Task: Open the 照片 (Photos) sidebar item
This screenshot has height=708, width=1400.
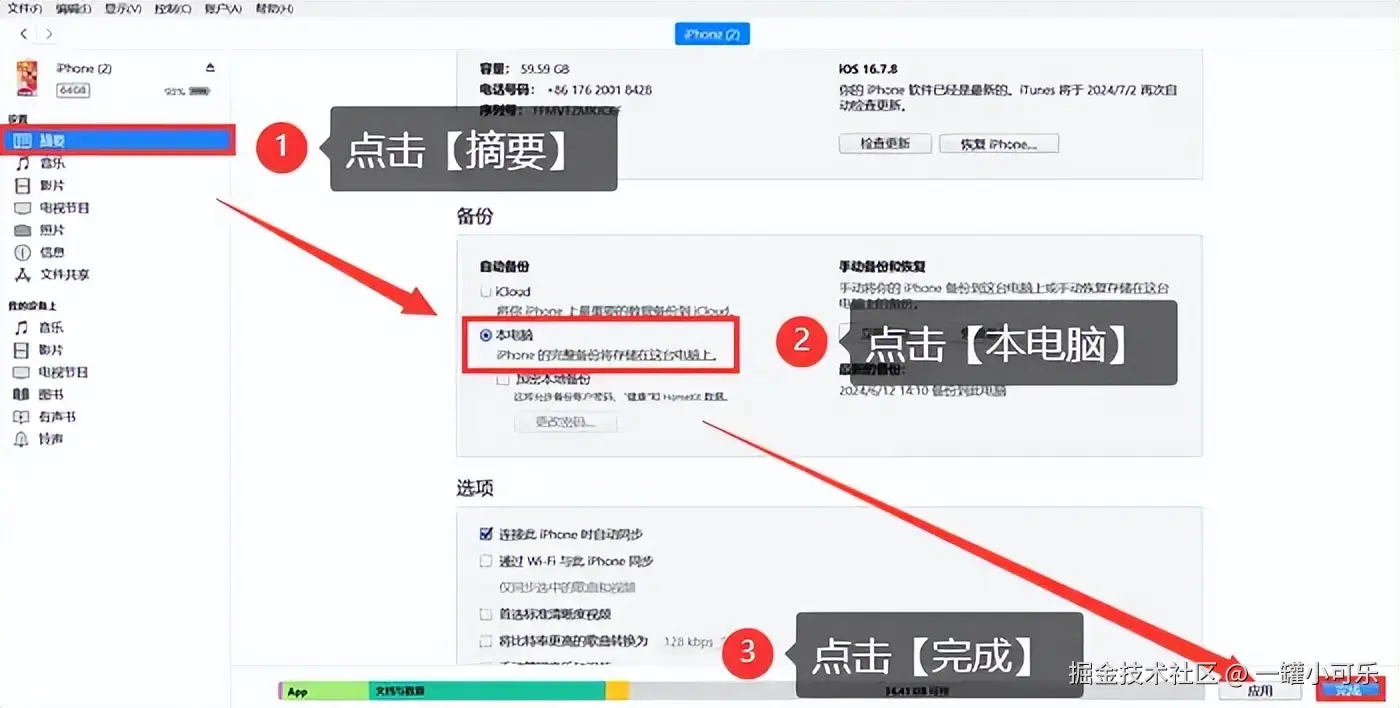Action: 52,230
